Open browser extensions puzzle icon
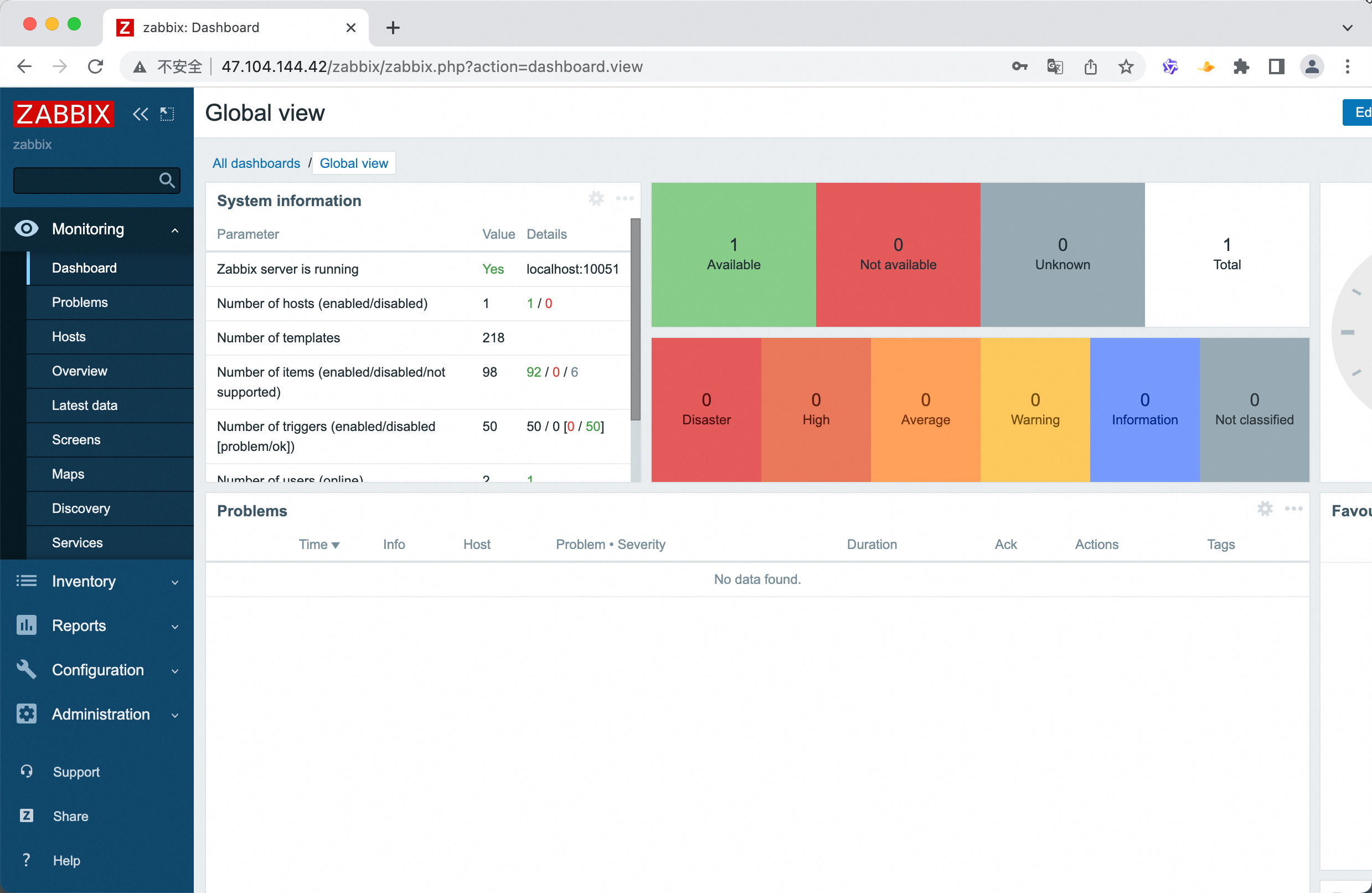The image size is (1372, 893). (x=1241, y=66)
